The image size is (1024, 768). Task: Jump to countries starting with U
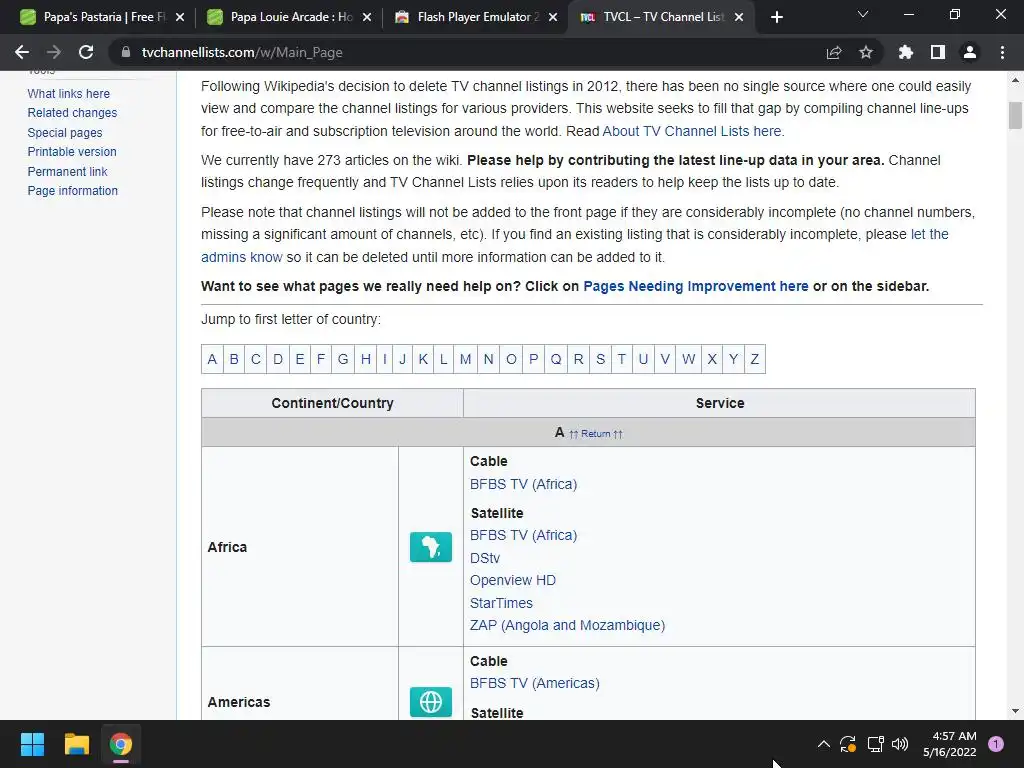(643, 359)
